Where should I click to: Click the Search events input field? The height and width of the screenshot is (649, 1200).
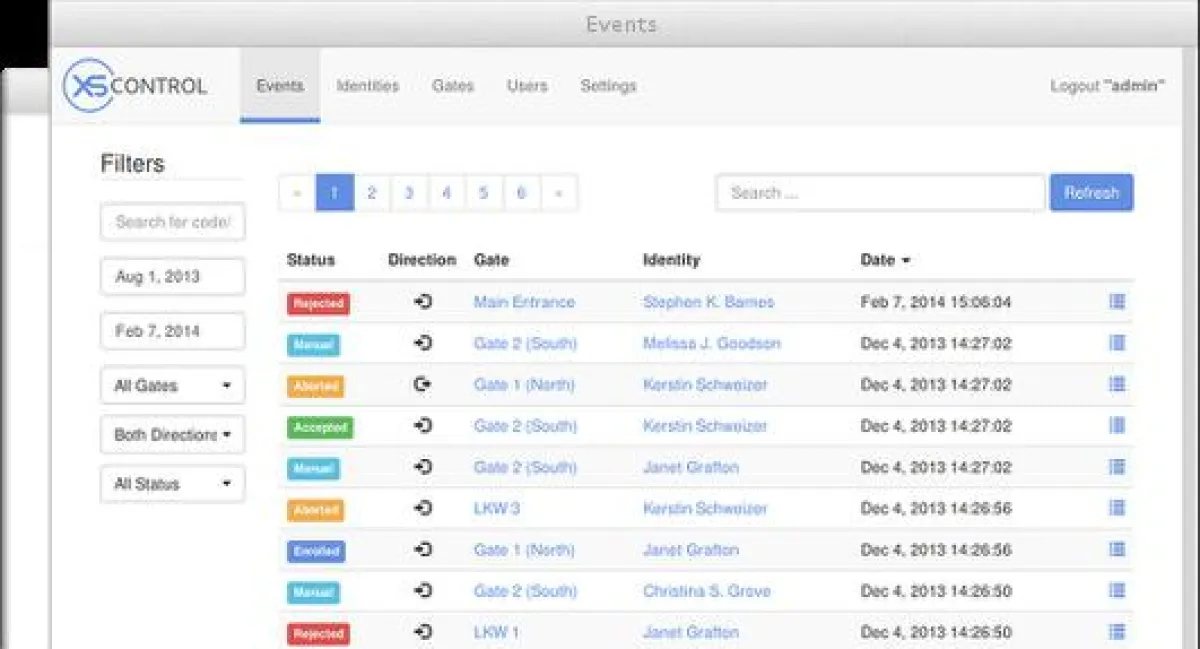point(879,193)
